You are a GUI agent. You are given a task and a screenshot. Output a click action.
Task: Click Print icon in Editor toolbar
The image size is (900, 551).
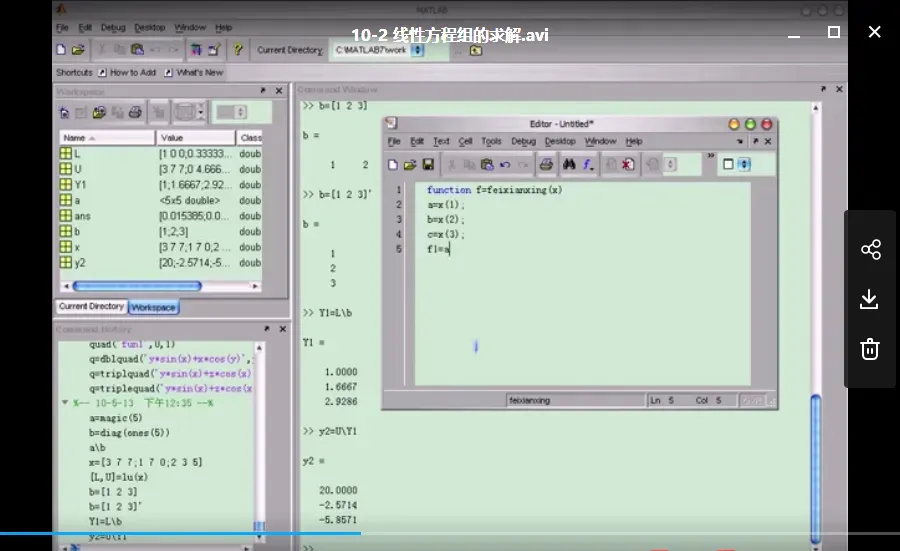point(546,165)
